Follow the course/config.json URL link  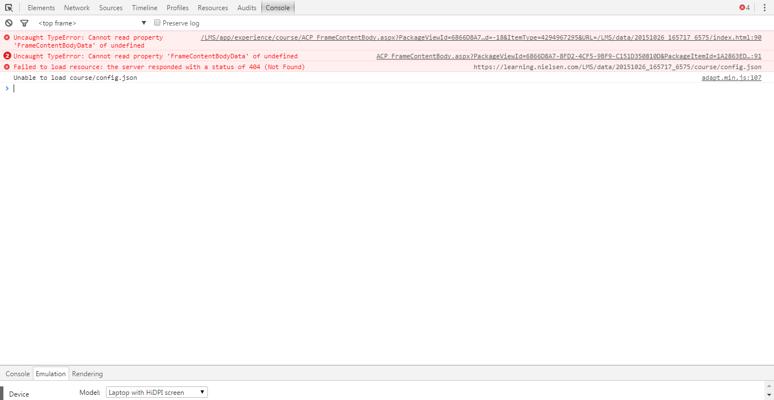tap(617, 67)
